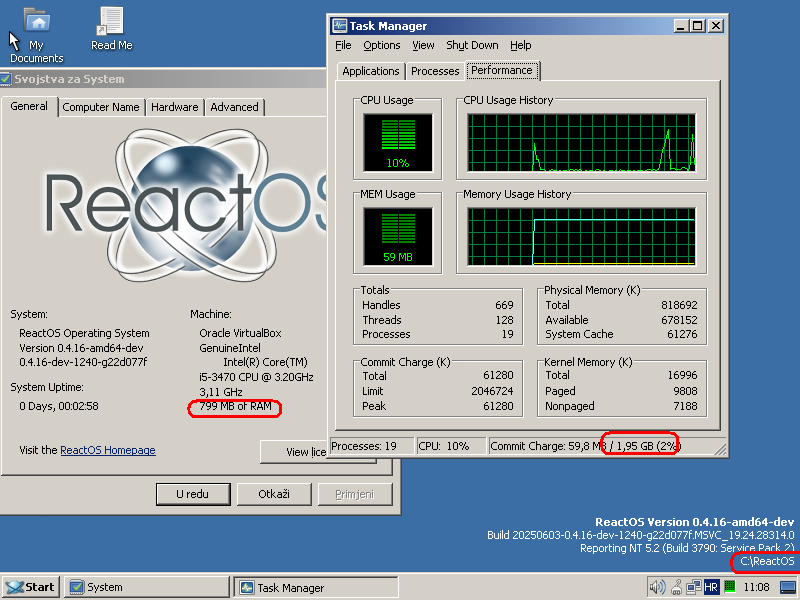Click the green CPU meter tray icon
The image size is (800, 600).
pos(730,586)
